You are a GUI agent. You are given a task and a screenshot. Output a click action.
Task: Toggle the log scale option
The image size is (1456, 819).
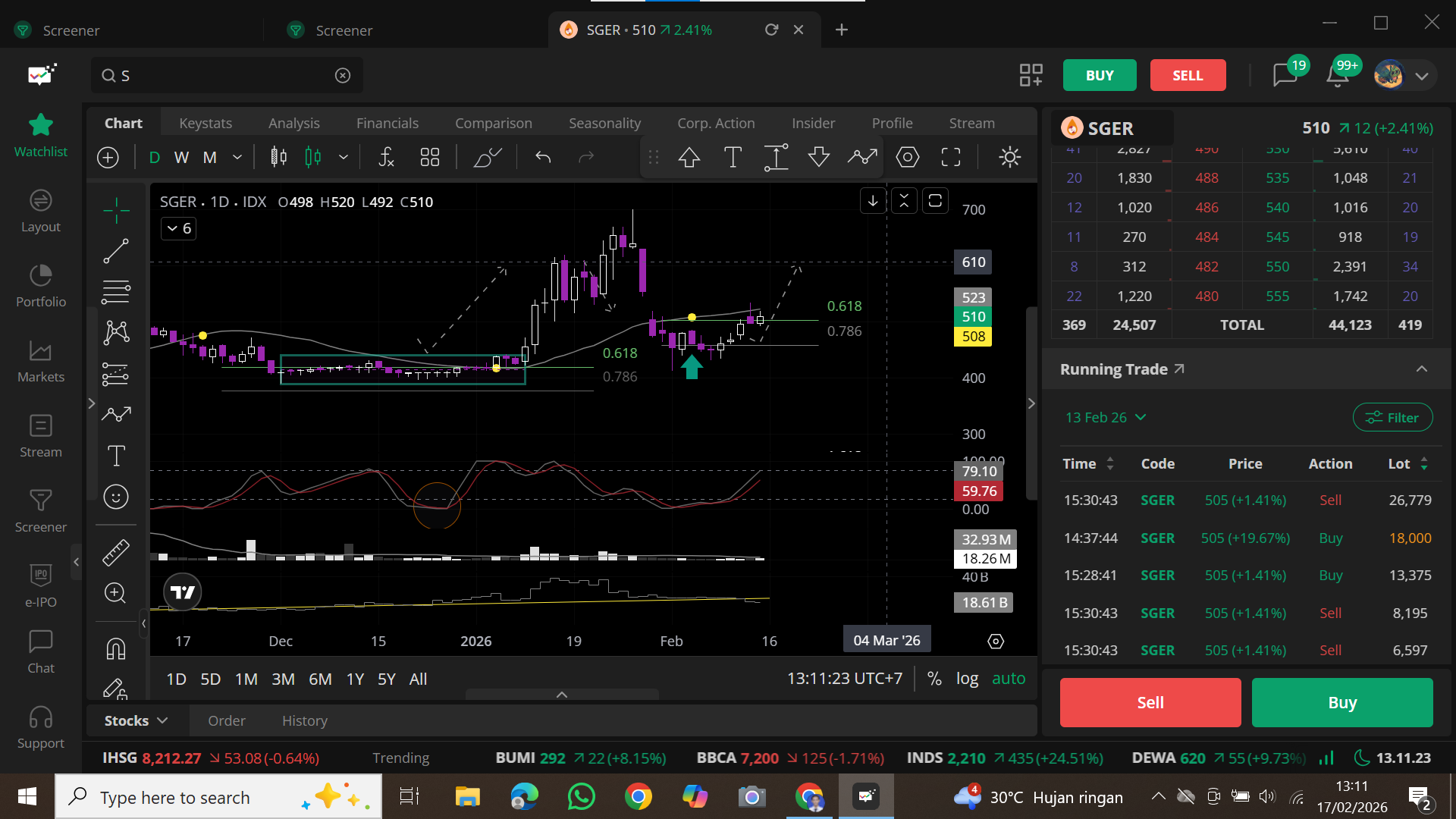pyautogui.click(x=967, y=679)
